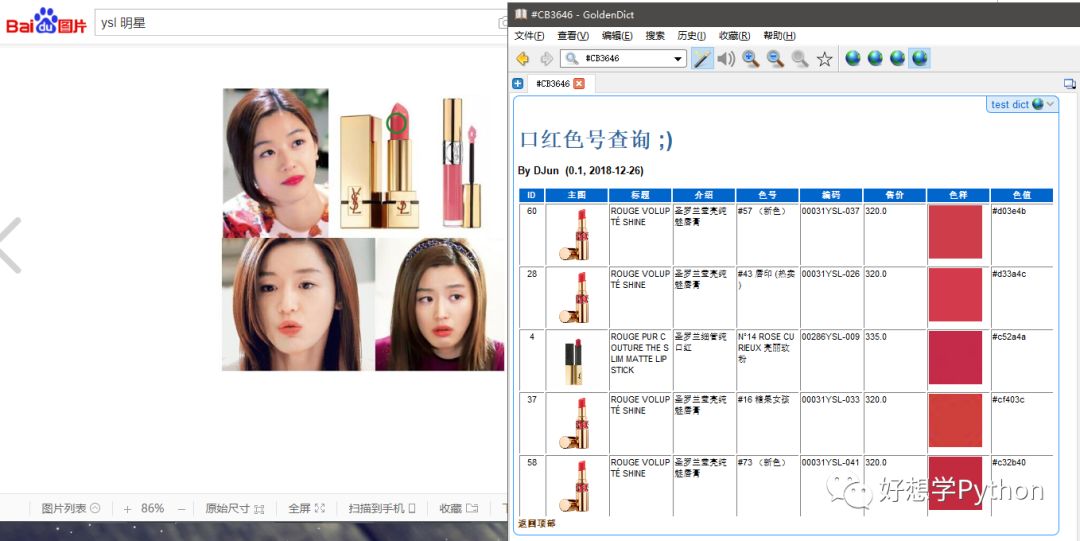Screen dimensions: 1080x541
Task: Zoom out with the minus magnifier icon
Action: (x=775, y=59)
